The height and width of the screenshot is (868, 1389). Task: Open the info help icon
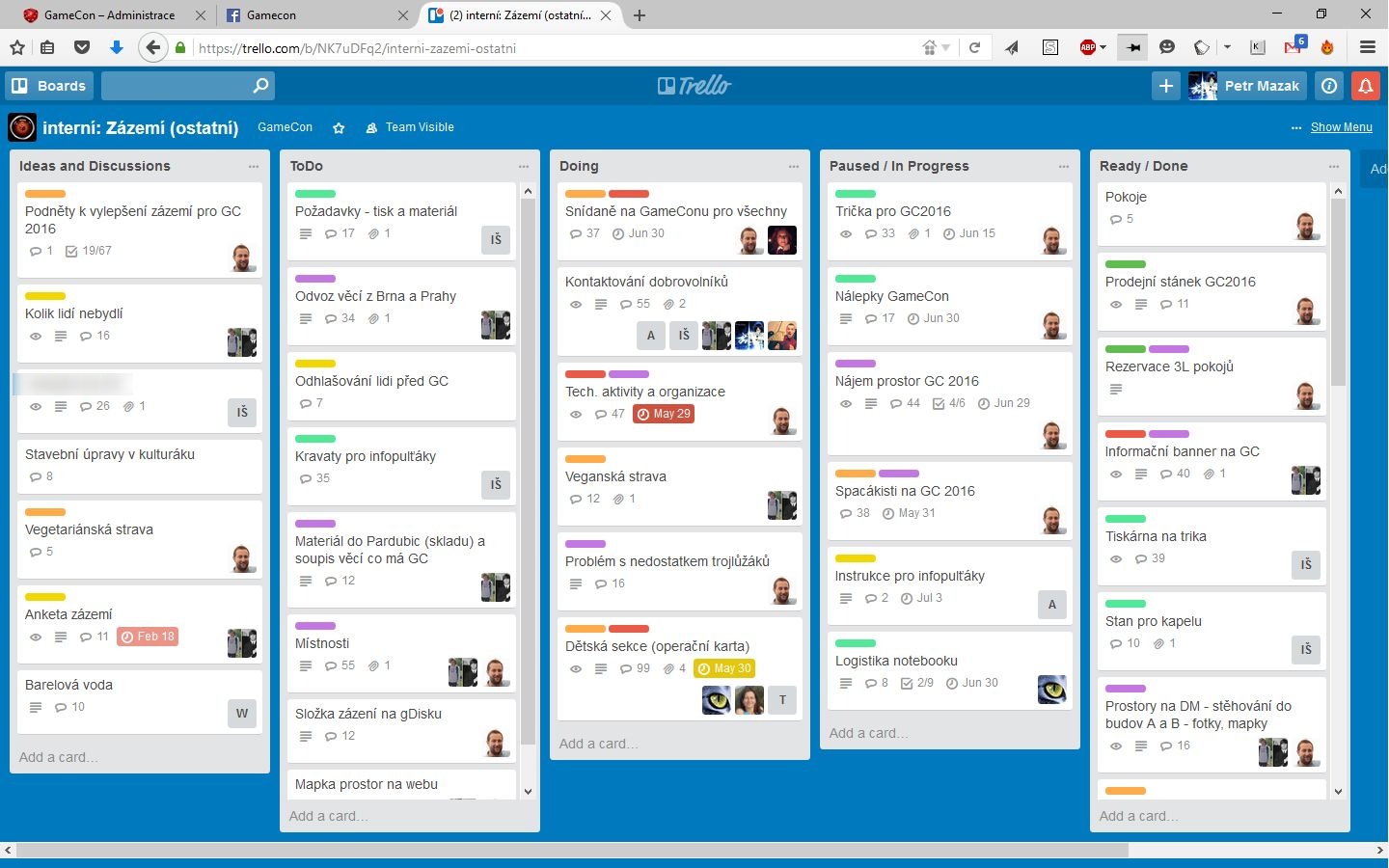1329,86
